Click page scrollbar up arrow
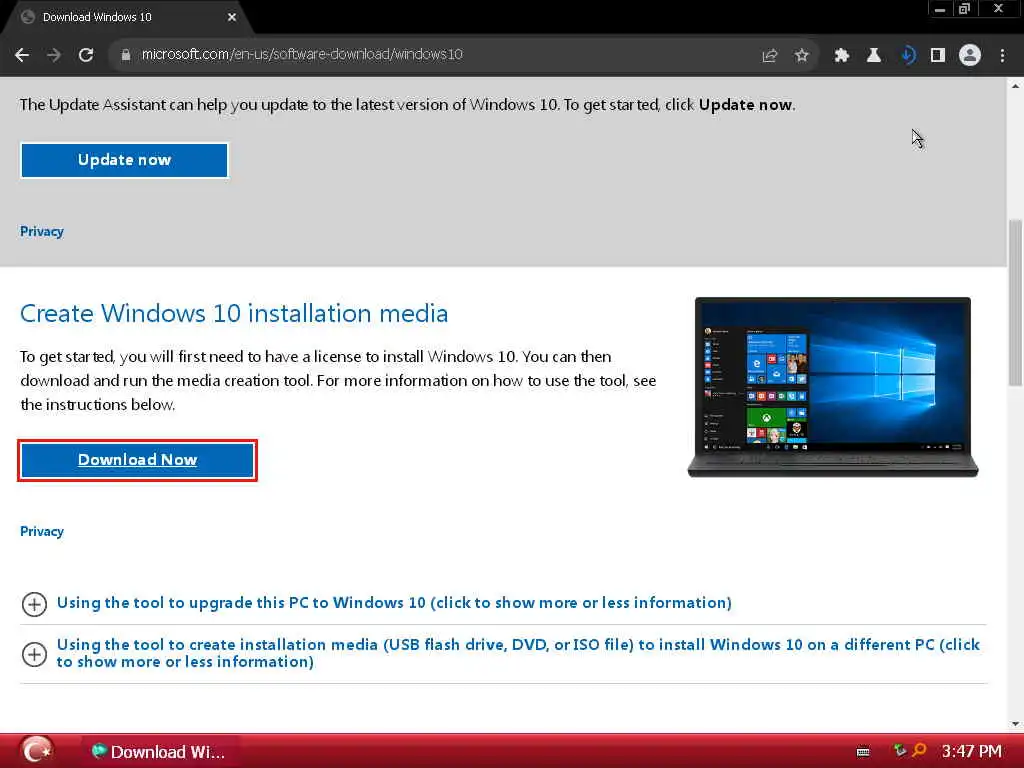This screenshot has width=1024, height=768. [x=1015, y=86]
